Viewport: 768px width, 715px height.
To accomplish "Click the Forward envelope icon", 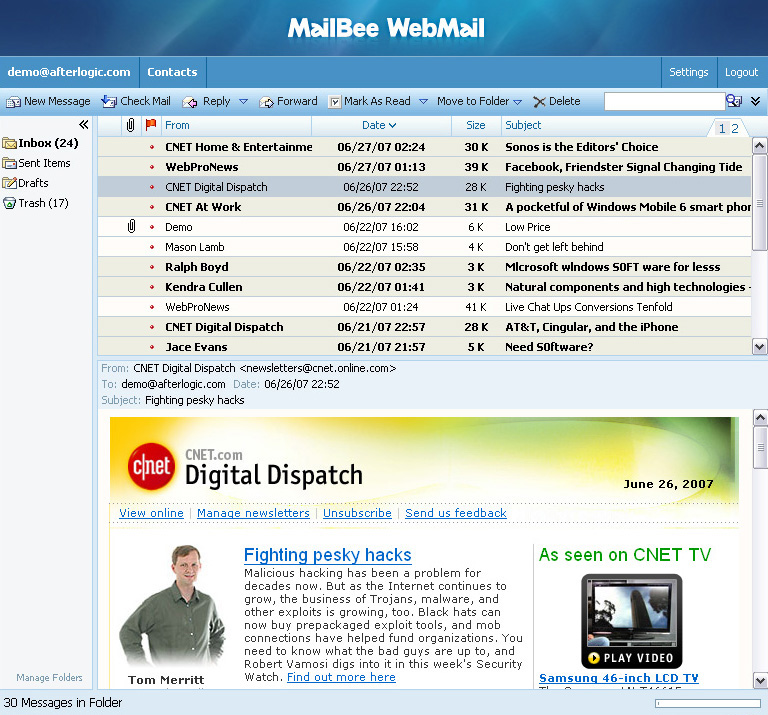I will 266,102.
